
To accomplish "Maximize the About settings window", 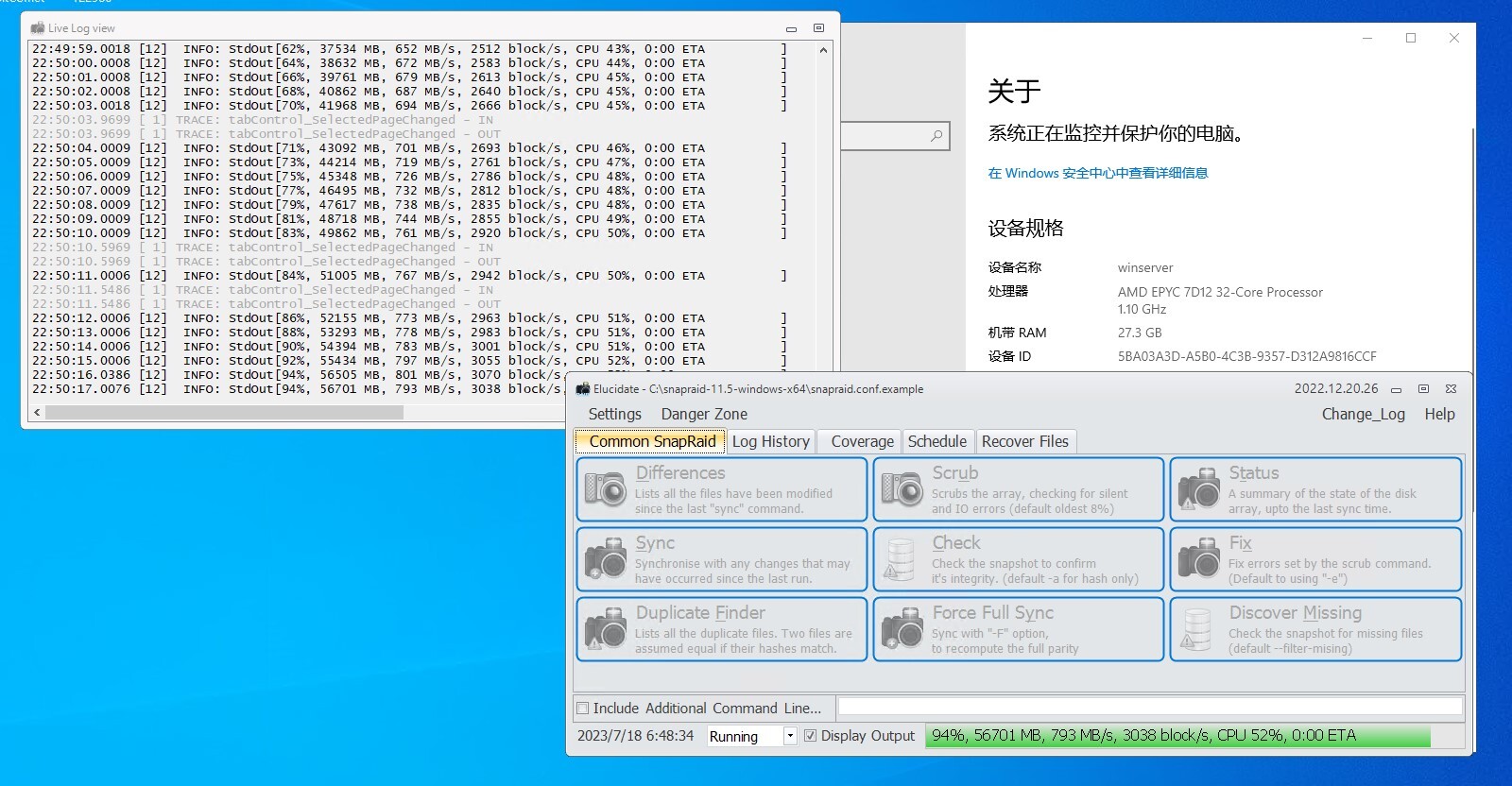I will 1411,38.
